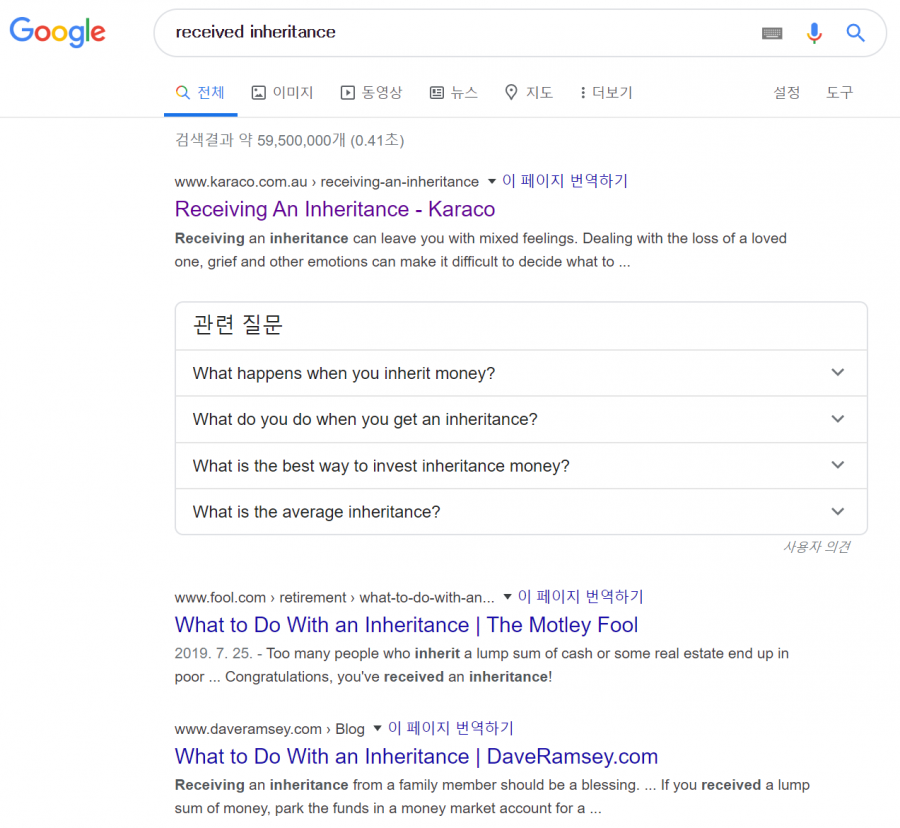This screenshot has height=828, width=900.
Task: Switch to the 이미지 tab
Action: pyautogui.click(x=282, y=92)
